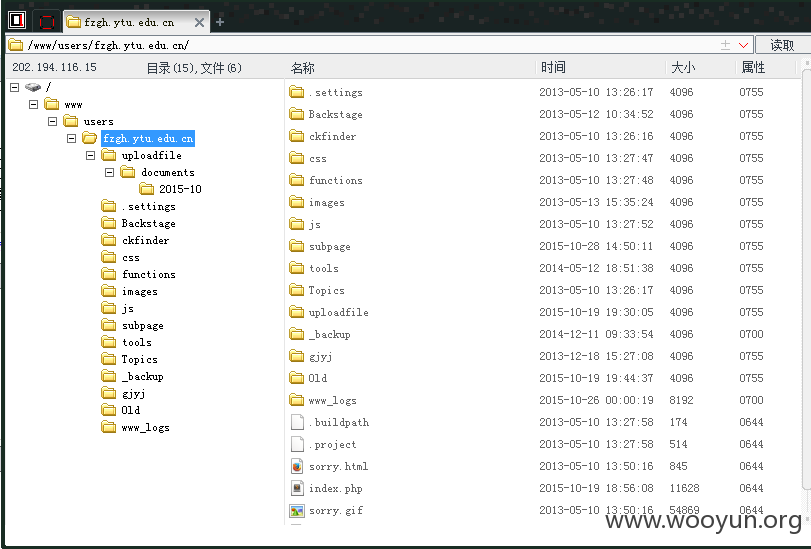811x549 pixels.
Task: Click the 读取 button
Action: click(782, 45)
